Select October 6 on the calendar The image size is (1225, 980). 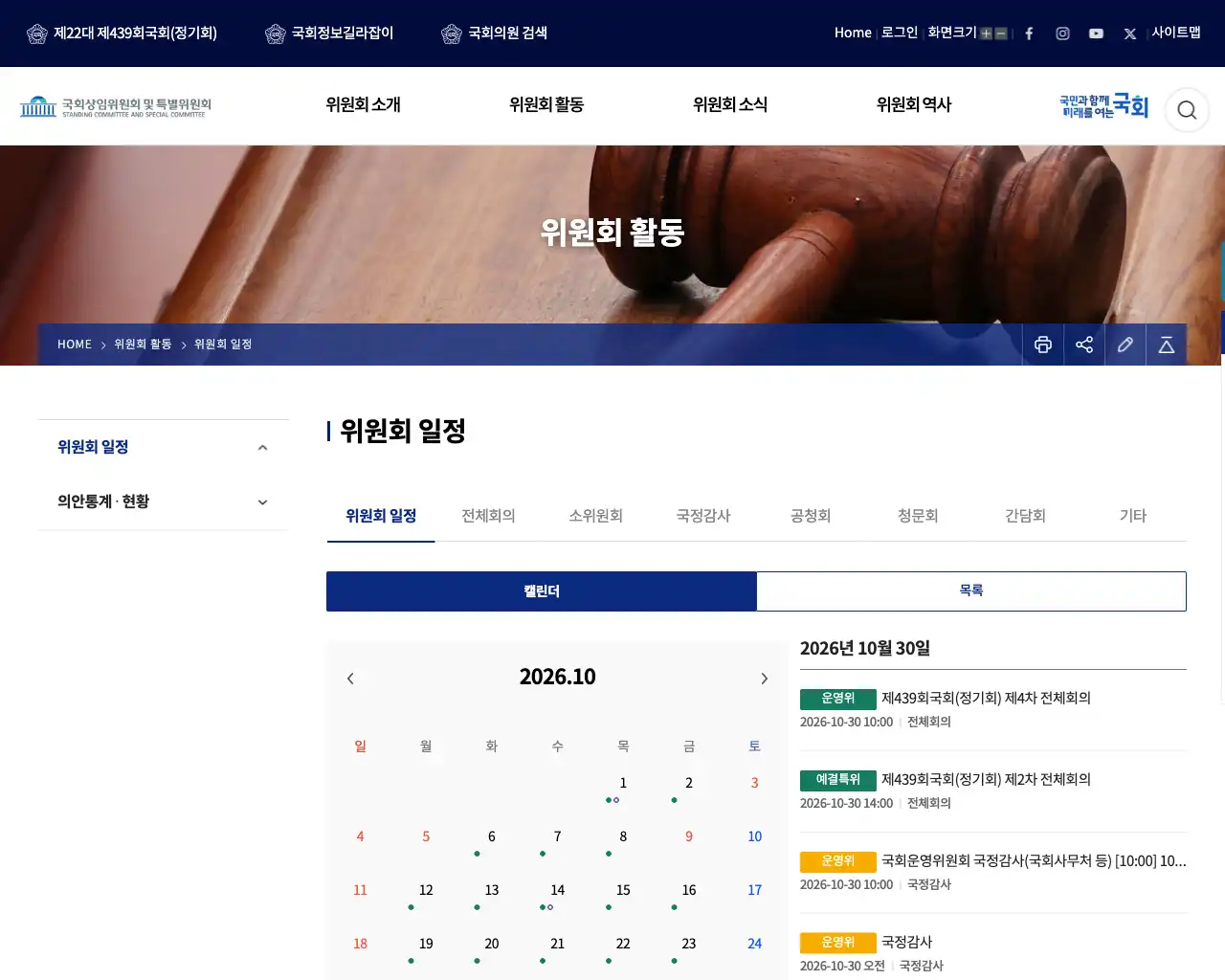492,837
